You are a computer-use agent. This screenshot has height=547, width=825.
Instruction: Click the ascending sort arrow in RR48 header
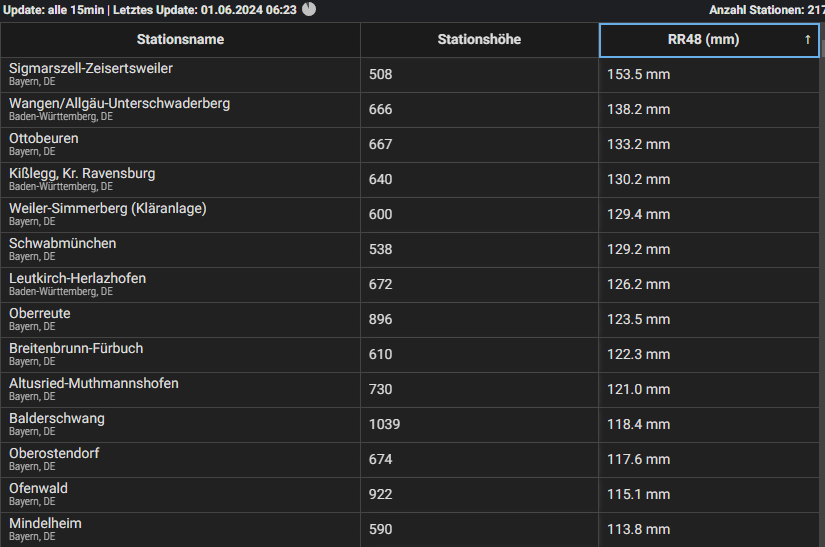[x=808, y=39]
